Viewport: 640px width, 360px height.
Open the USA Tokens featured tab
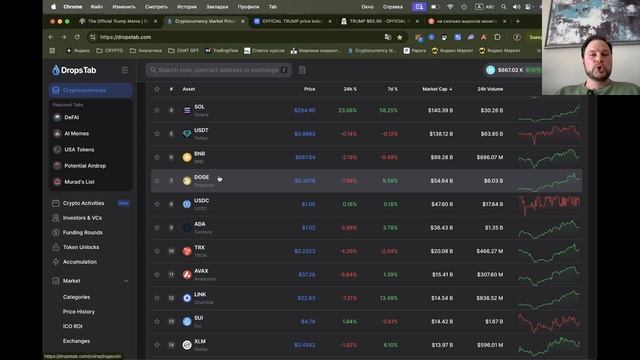point(79,149)
